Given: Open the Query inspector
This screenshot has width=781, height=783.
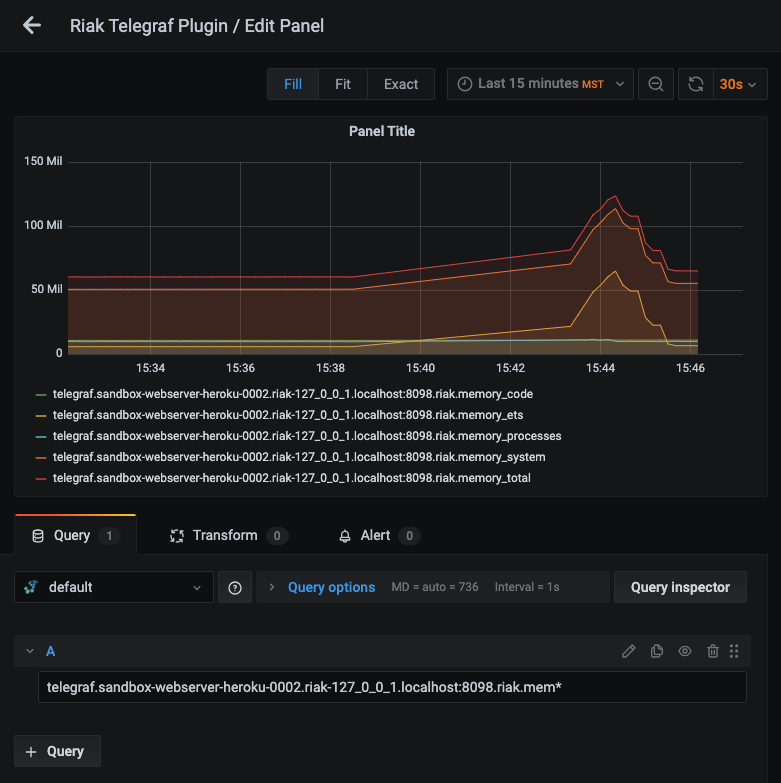Looking at the screenshot, I should [x=680, y=587].
